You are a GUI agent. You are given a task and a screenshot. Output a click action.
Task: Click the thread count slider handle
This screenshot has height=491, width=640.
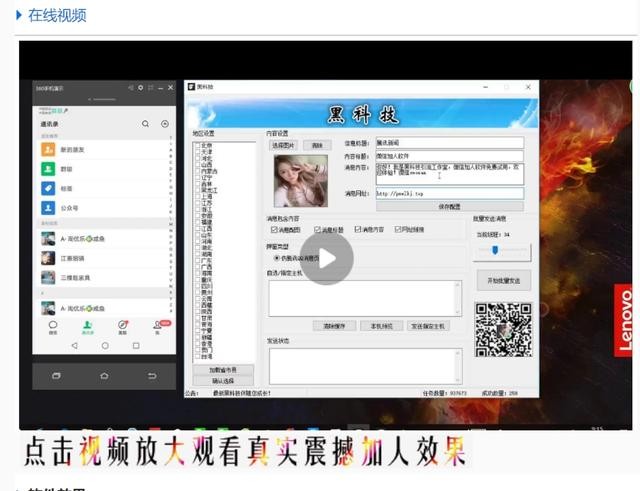pos(494,250)
